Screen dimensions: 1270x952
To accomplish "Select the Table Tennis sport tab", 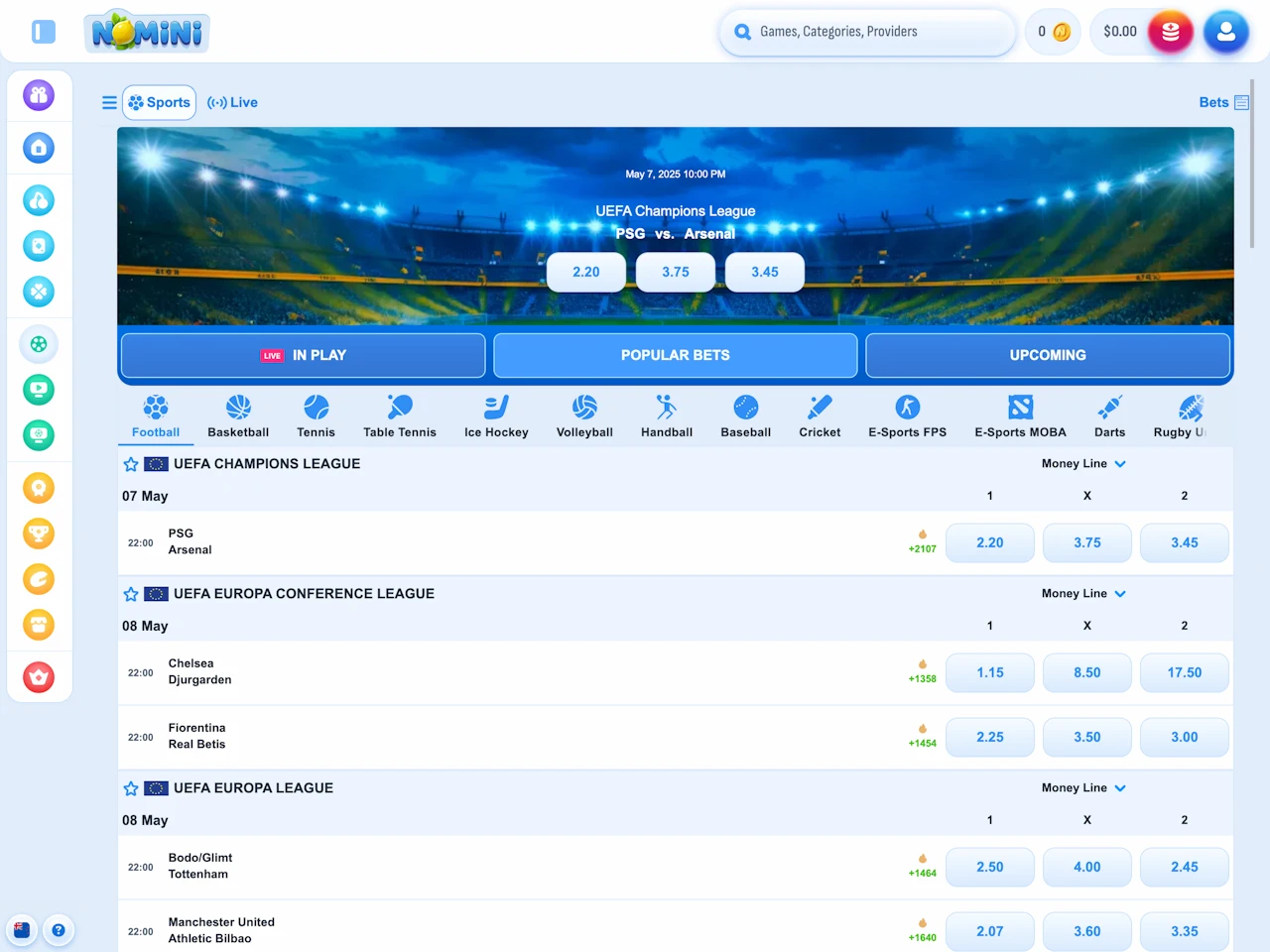I will click(x=400, y=416).
